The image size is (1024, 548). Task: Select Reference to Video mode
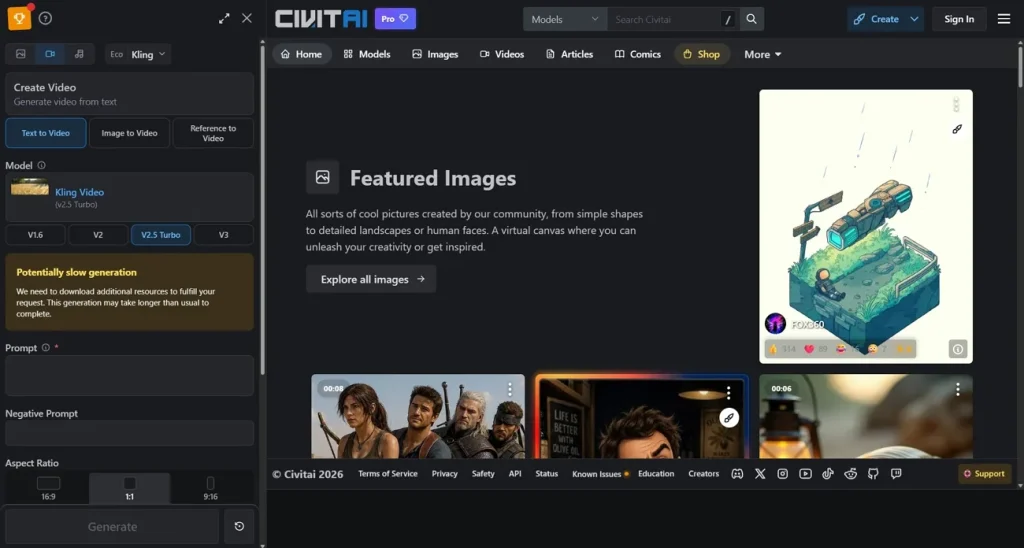click(x=213, y=133)
